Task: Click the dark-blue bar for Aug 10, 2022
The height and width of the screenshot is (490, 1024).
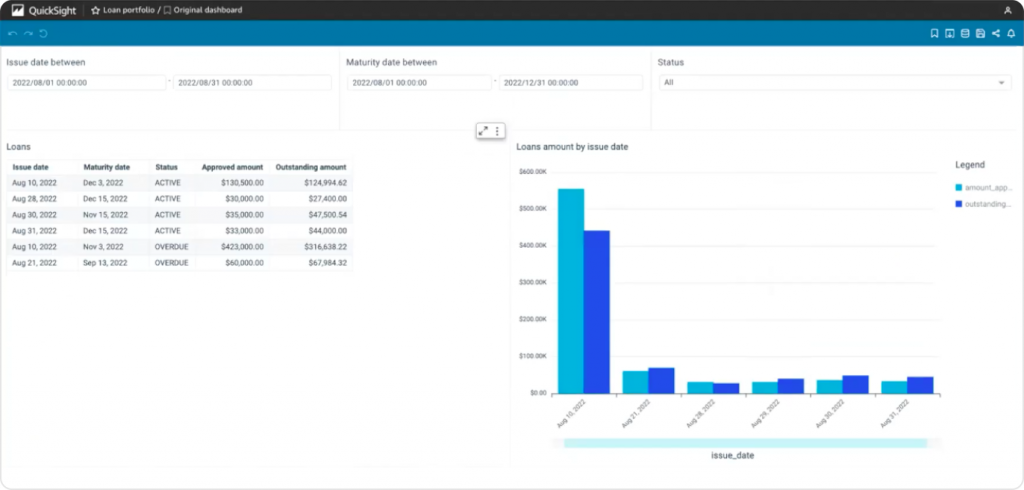Action: pos(597,312)
